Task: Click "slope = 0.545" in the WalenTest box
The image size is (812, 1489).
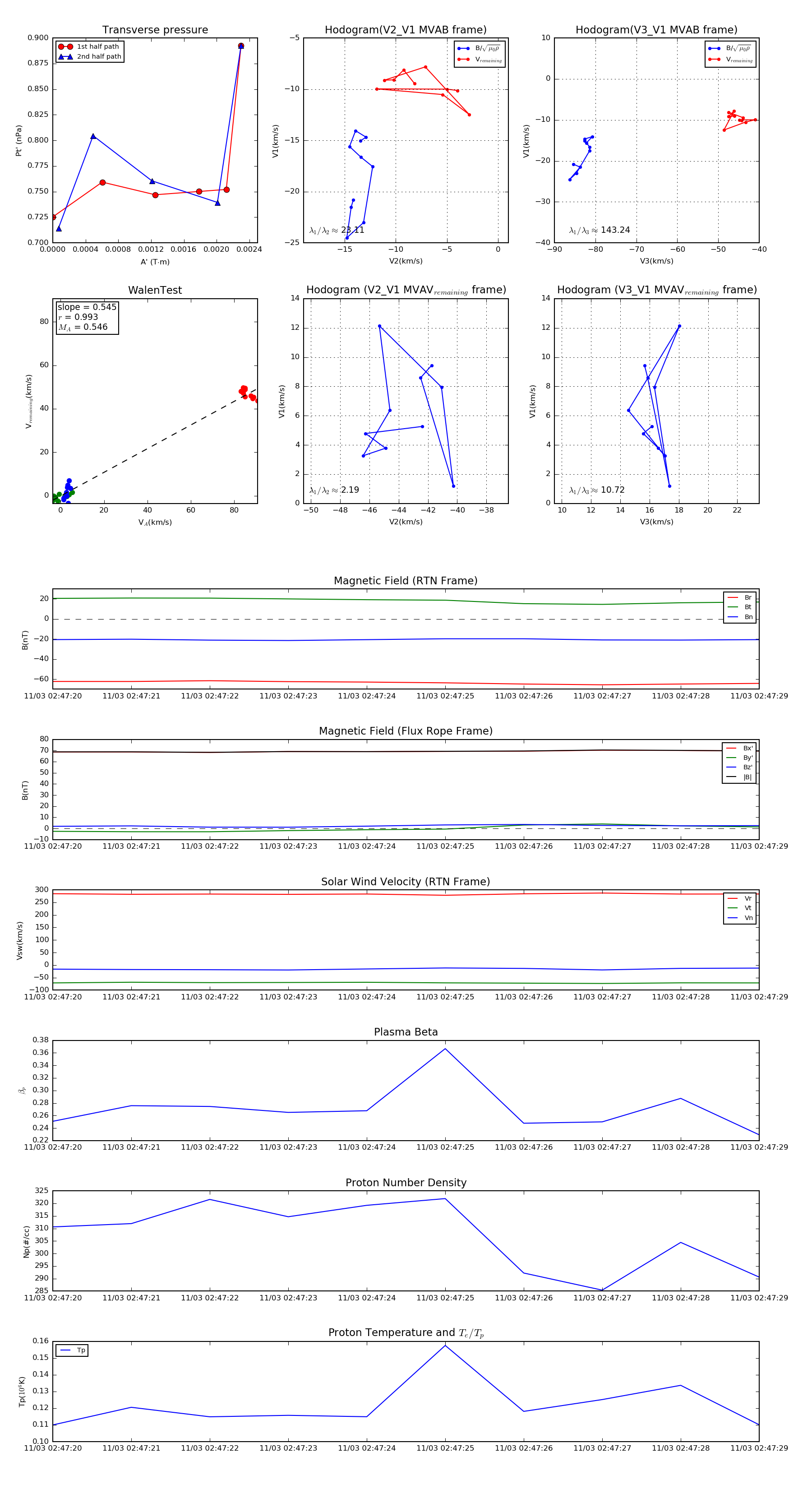Action: pos(87,307)
